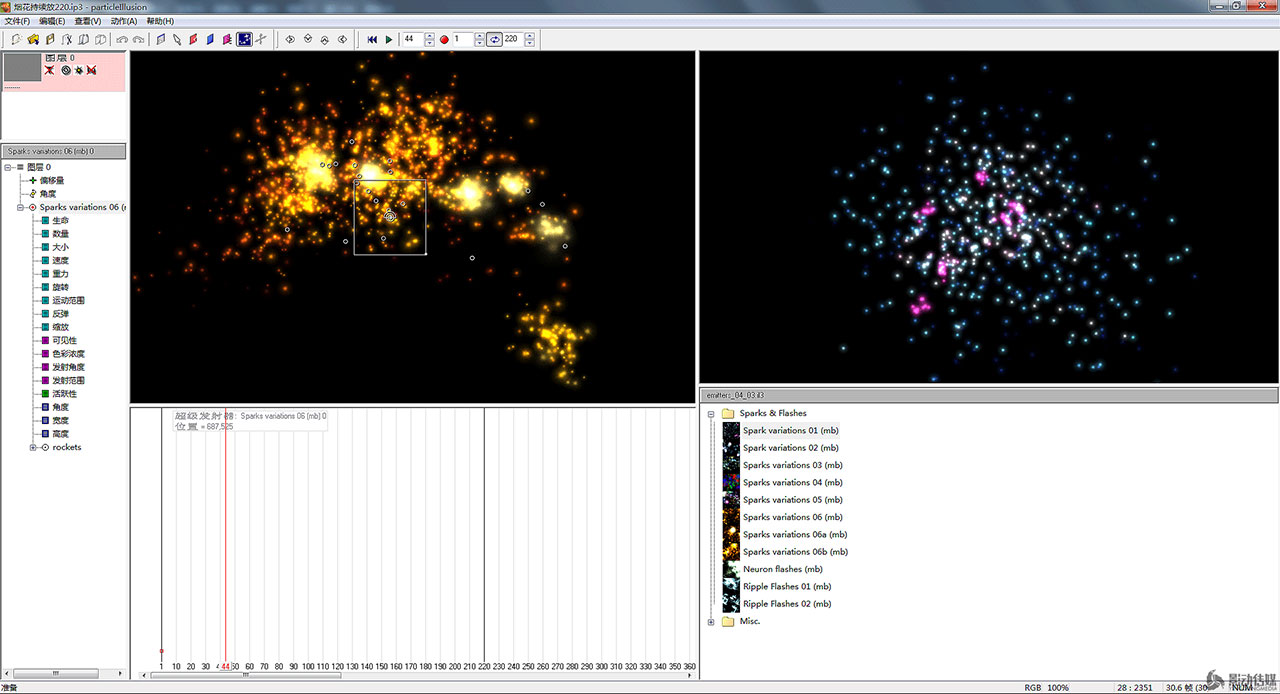Click the Sparks variations 04 thumbnail
Viewport: 1280px width, 694px height.
731,482
